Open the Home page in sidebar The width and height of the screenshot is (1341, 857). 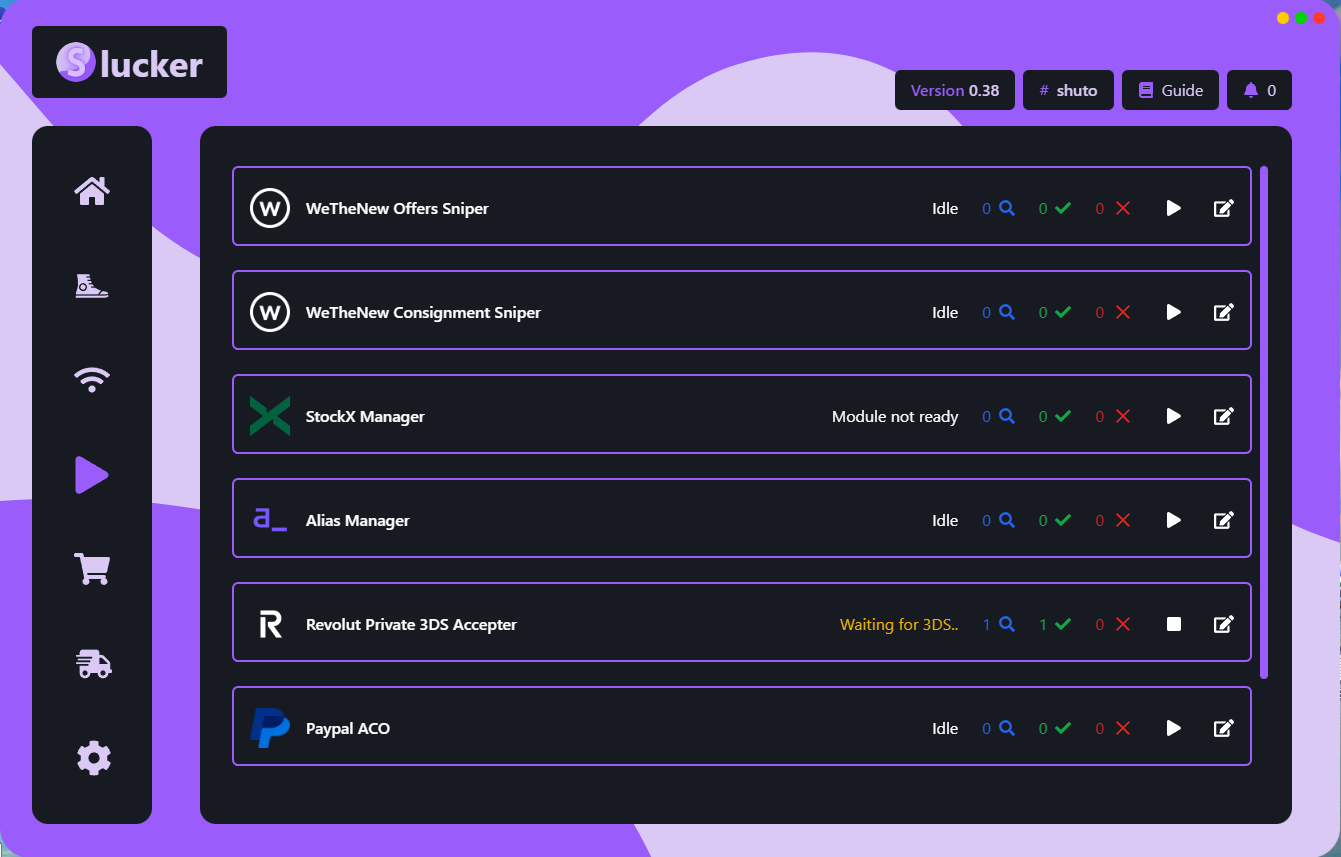92,190
